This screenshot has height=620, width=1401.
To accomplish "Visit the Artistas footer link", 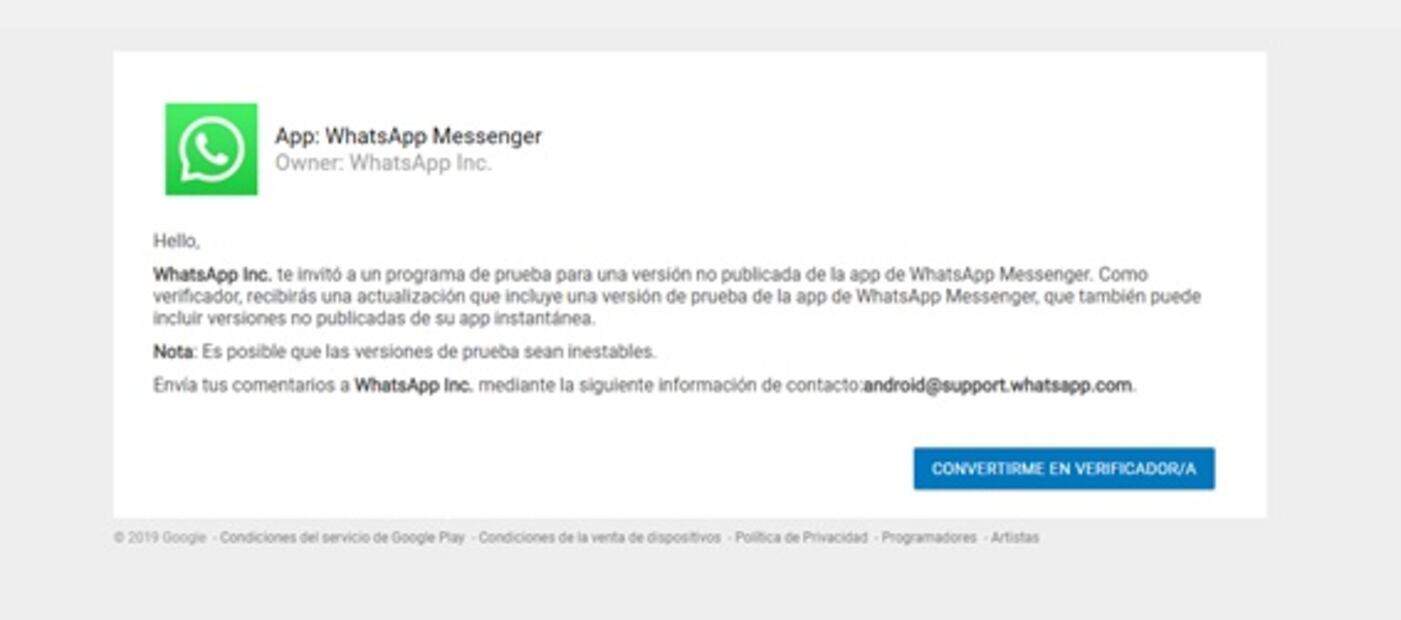I will point(1015,538).
